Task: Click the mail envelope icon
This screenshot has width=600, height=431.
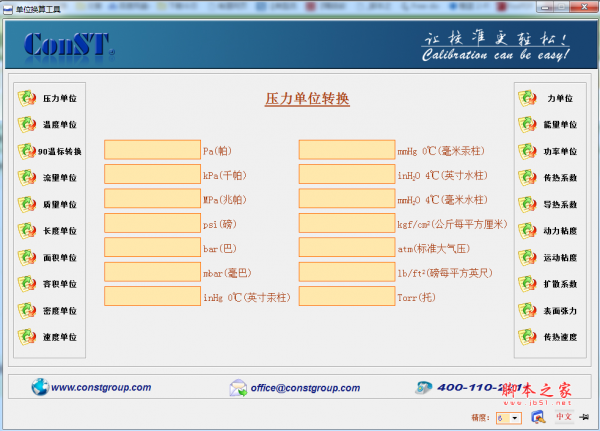Action: pos(238,388)
